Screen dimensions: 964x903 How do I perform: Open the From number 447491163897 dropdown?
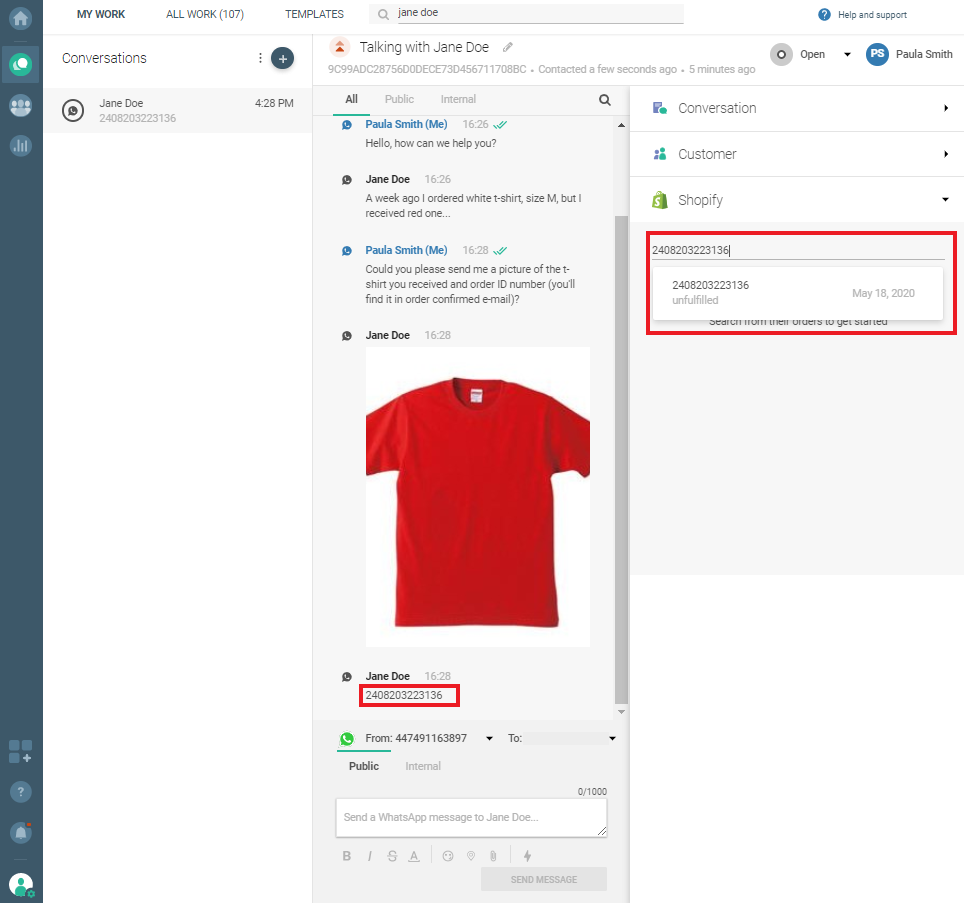point(489,739)
